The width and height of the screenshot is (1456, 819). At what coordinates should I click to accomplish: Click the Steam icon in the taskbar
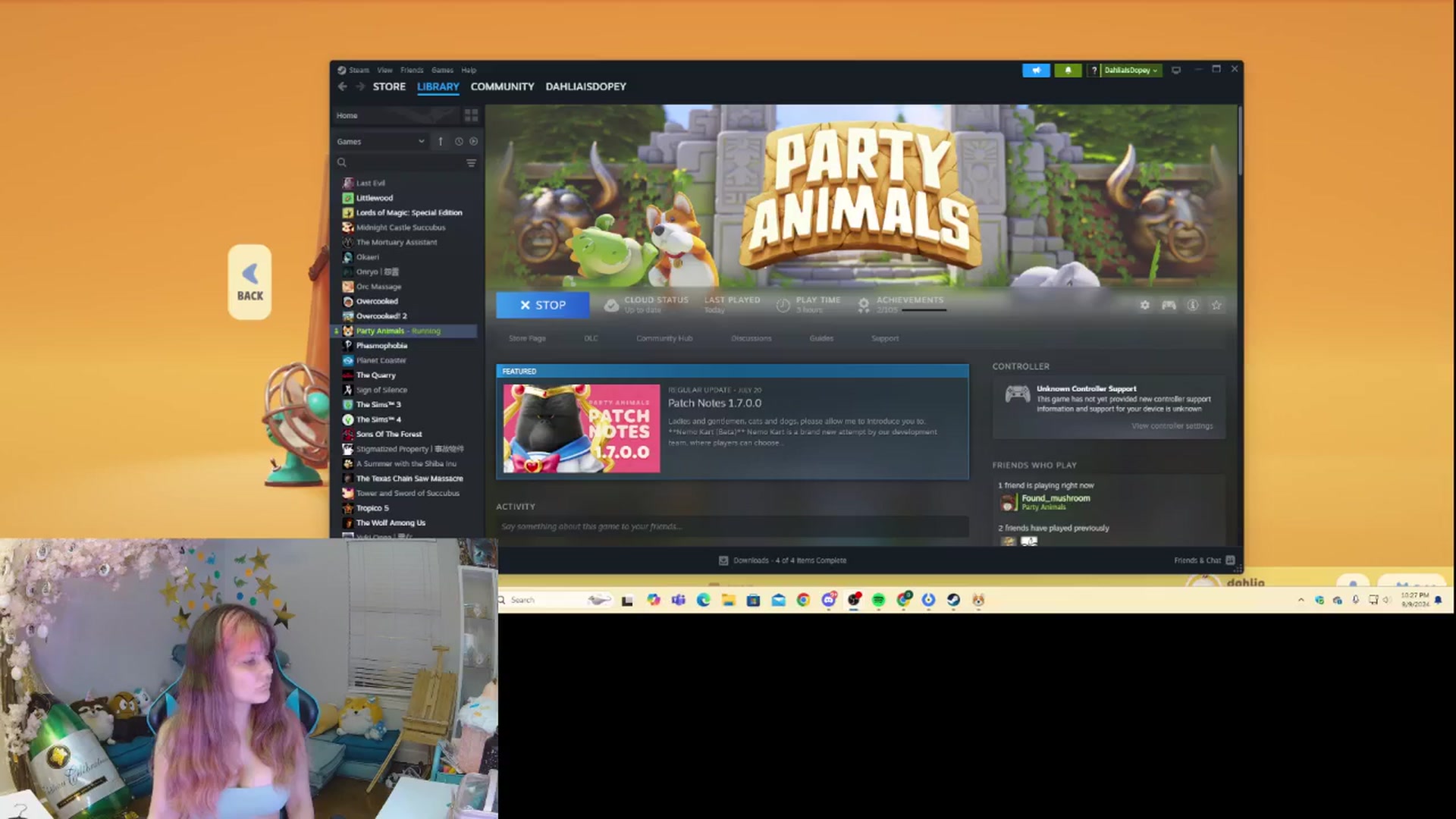[953, 600]
